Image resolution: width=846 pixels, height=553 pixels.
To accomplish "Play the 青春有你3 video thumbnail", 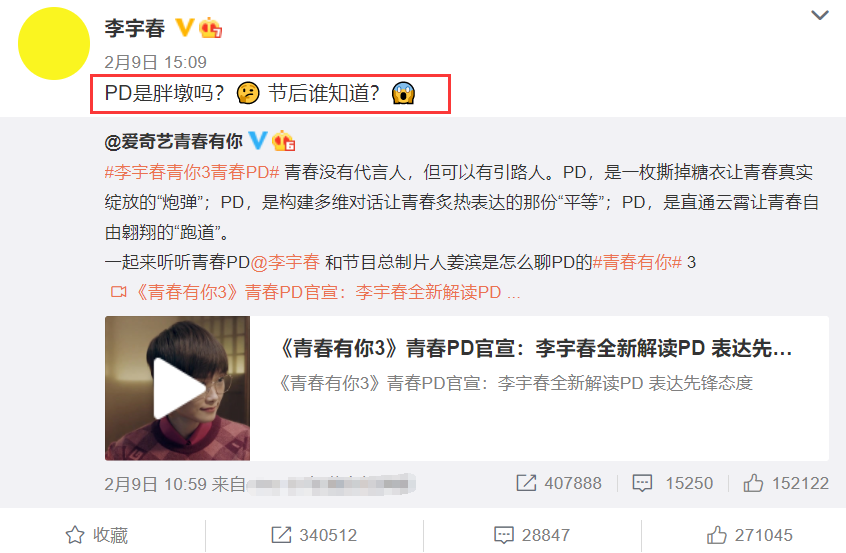I will [178, 388].
